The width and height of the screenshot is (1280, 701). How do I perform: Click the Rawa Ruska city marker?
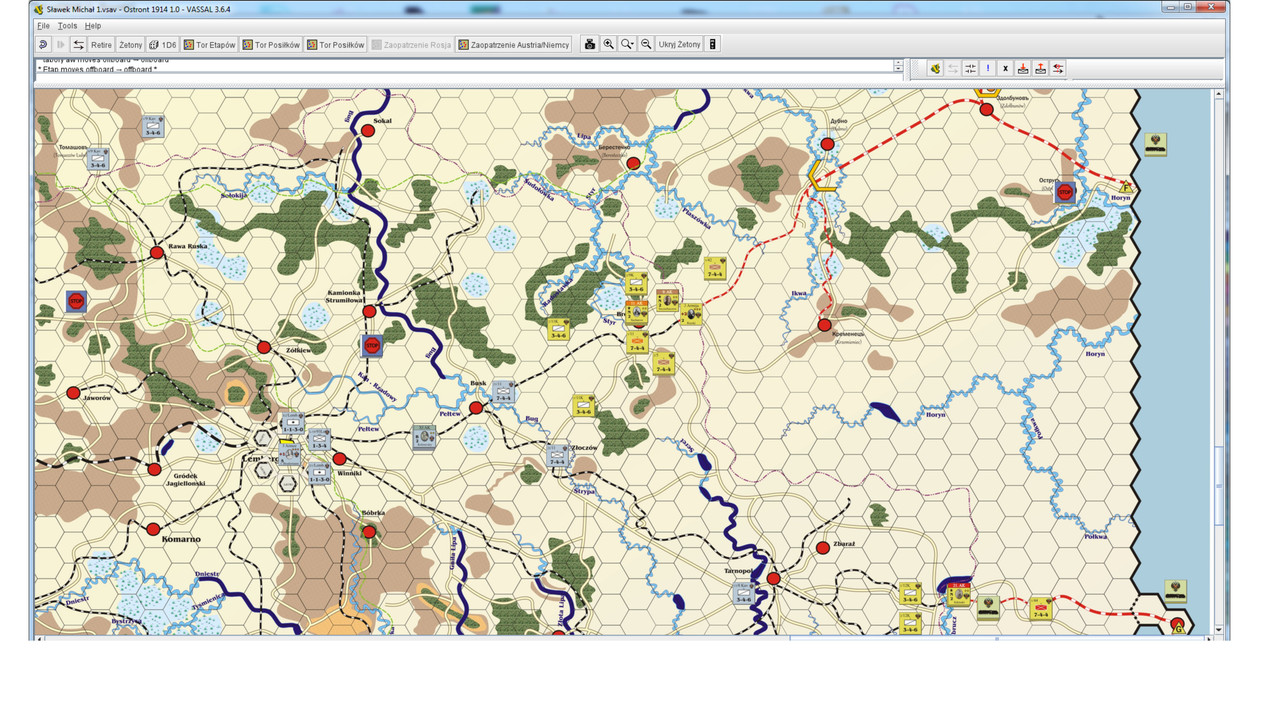point(157,253)
